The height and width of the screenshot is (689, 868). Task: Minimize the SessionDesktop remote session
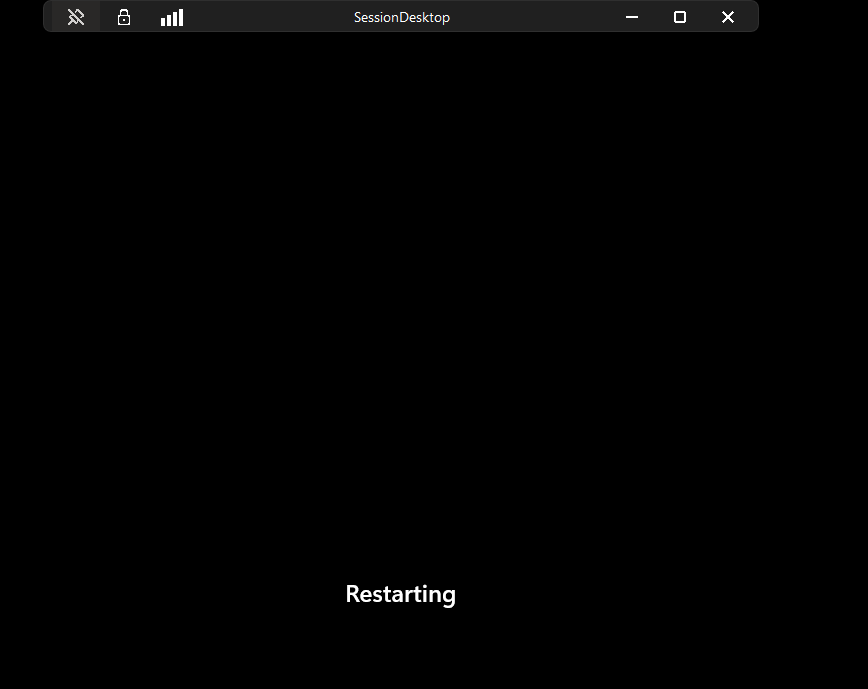(x=632, y=17)
